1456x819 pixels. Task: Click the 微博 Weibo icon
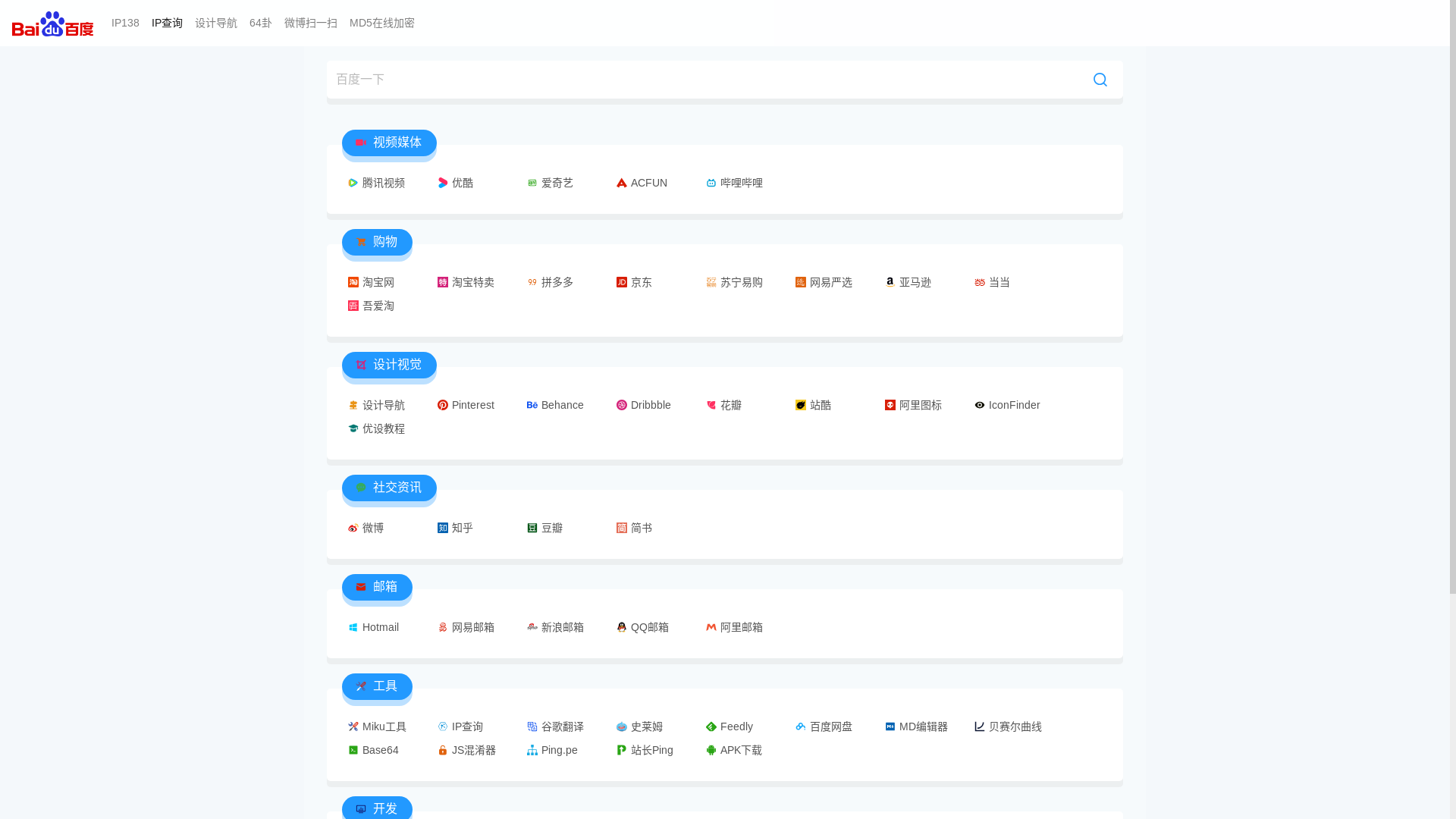coord(353,528)
